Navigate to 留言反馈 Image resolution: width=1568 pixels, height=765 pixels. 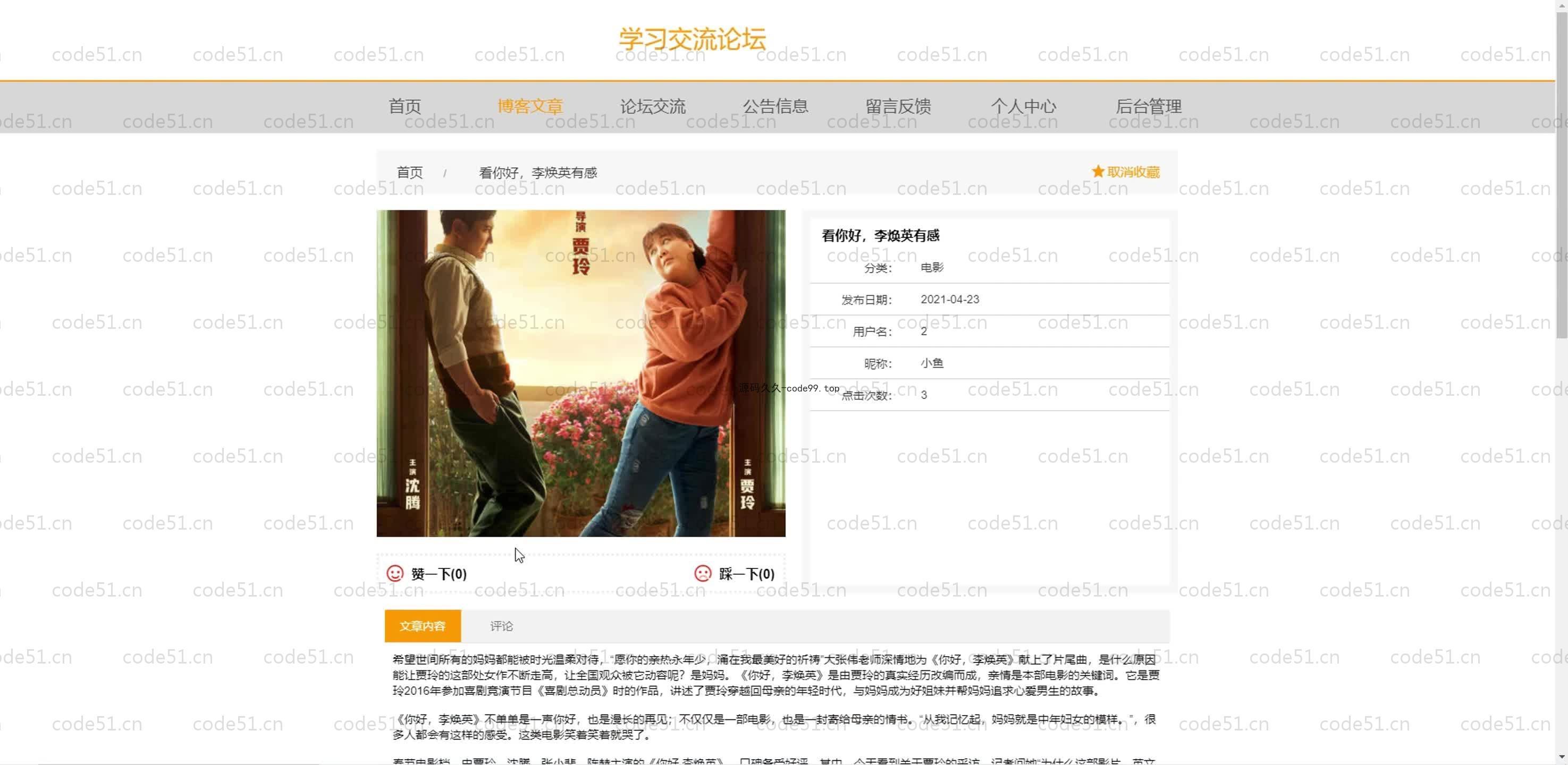pos(898,106)
